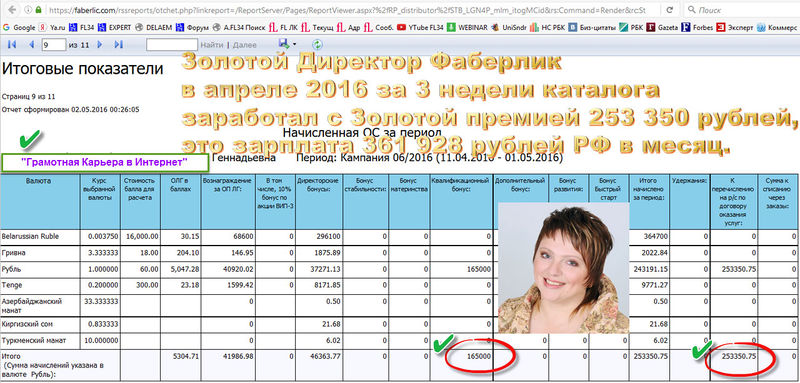Open the Текущ bookmark
Viewport: 800px width, 383px height.
pyautogui.click(x=317, y=27)
